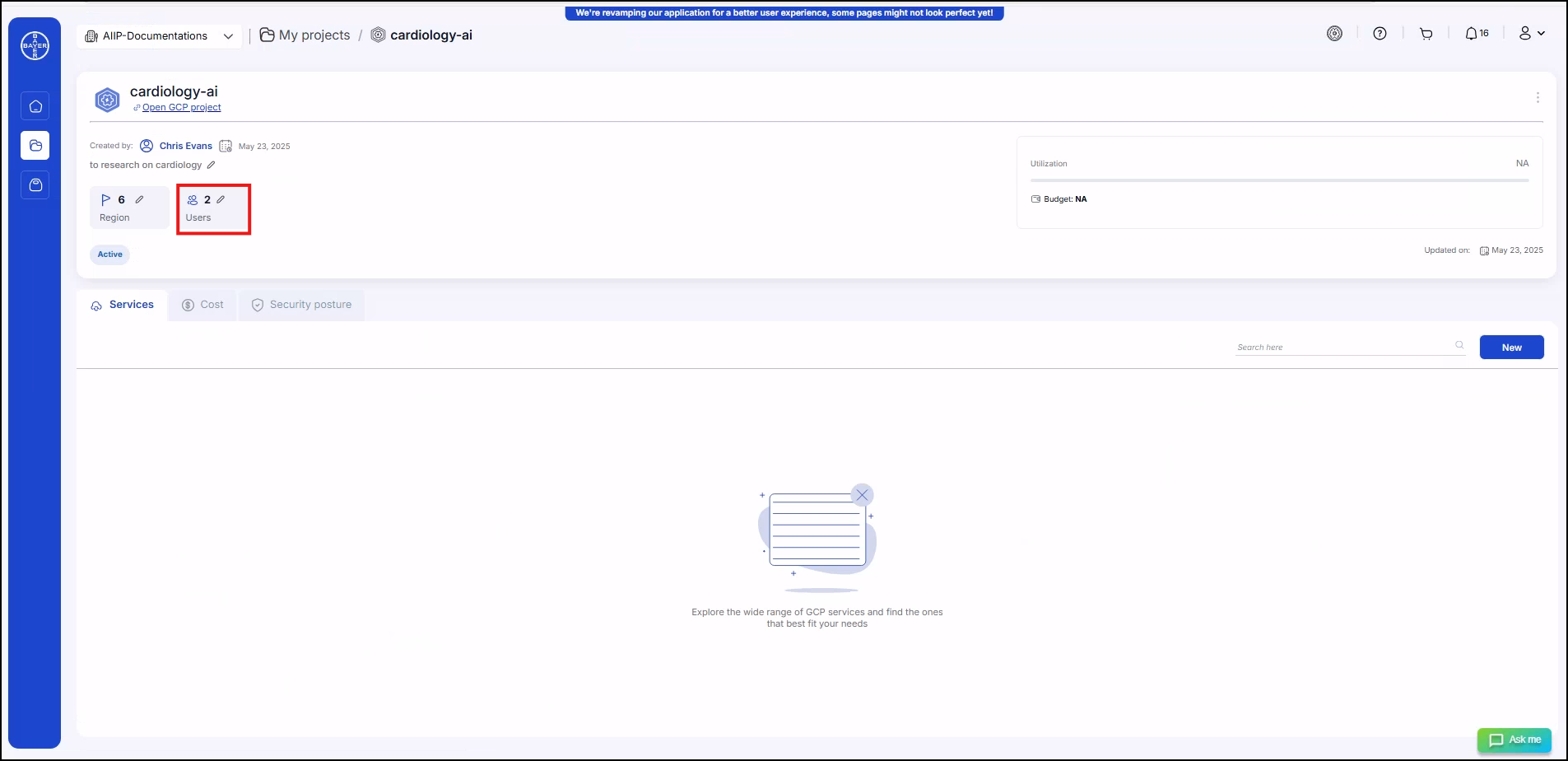Click 'to research on cardiology' description text
This screenshot has width=1568, height=761.
(146, 165)
